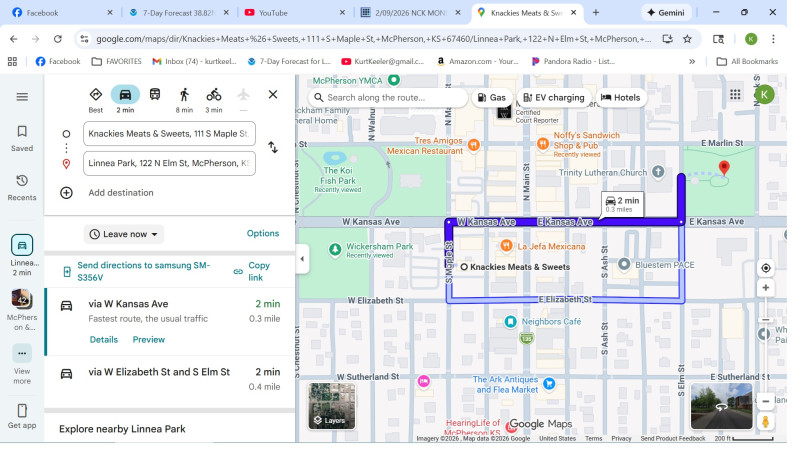Open Details for W Kansas Ave route
800x457 pixels.
pyautogui.click(x=104, y=340)
